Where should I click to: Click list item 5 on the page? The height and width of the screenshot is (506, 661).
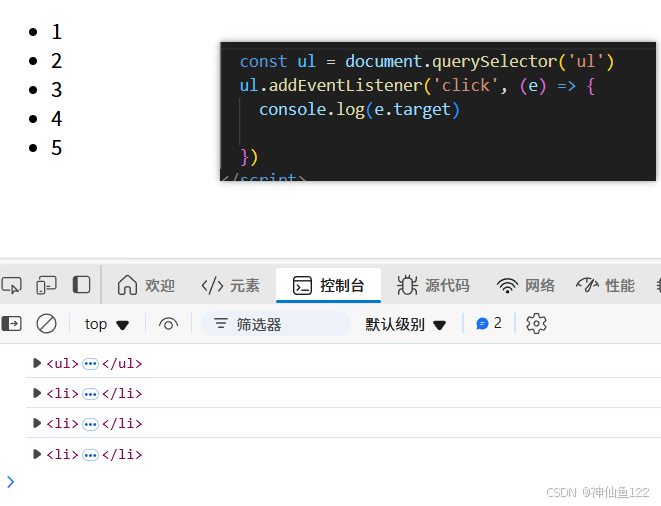[56, 148]
